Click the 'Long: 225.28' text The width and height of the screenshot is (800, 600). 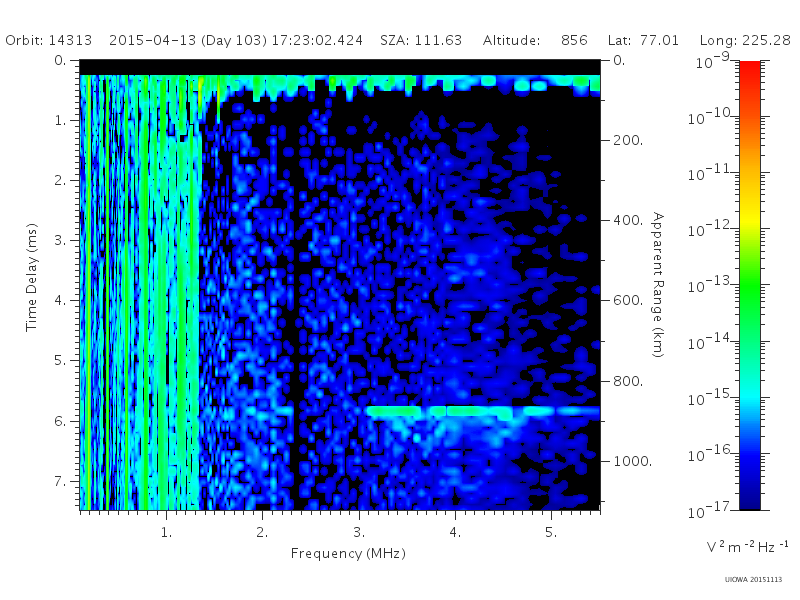[x=744, y=40]
